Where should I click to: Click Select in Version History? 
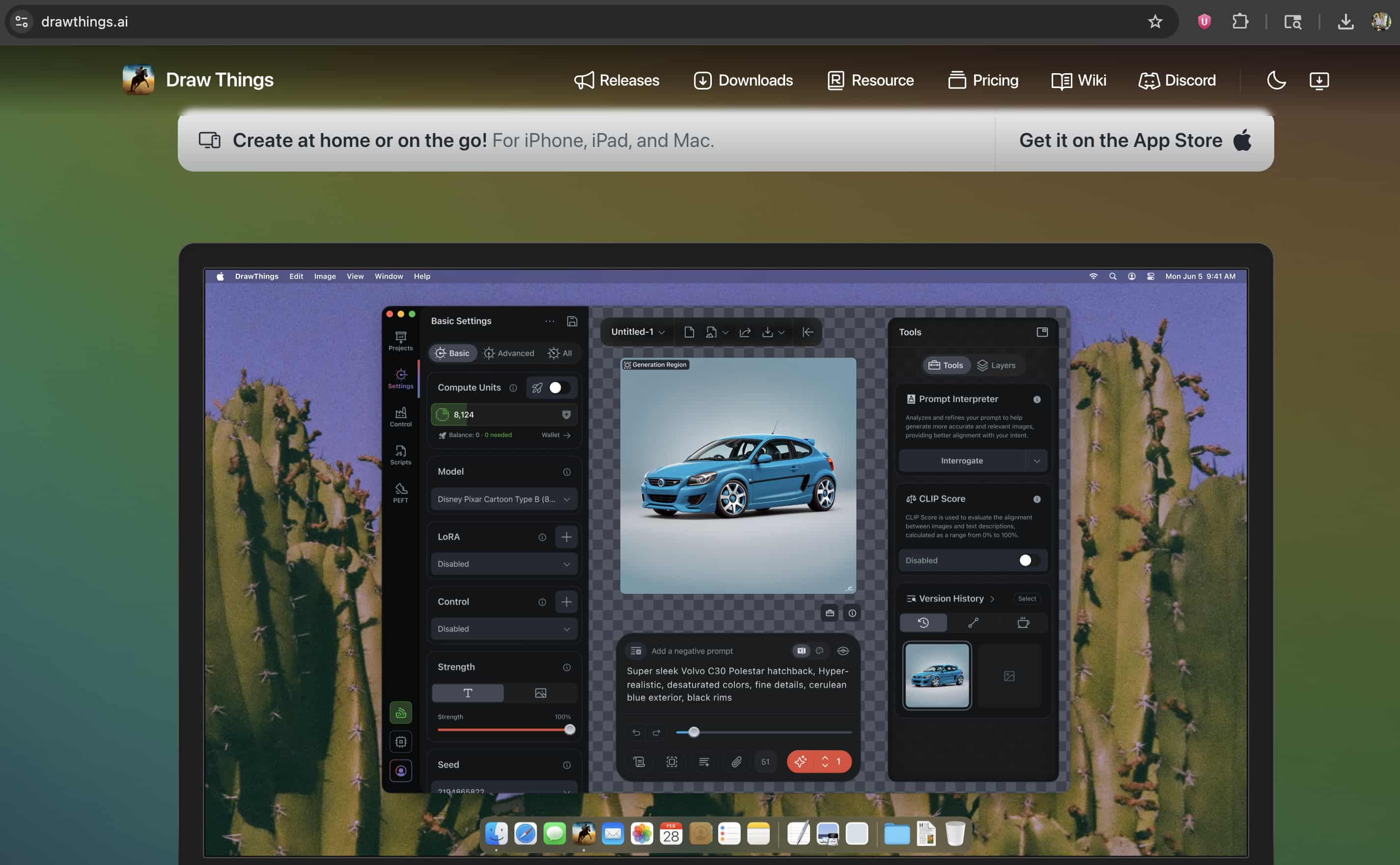click(x=1027, y=599)
